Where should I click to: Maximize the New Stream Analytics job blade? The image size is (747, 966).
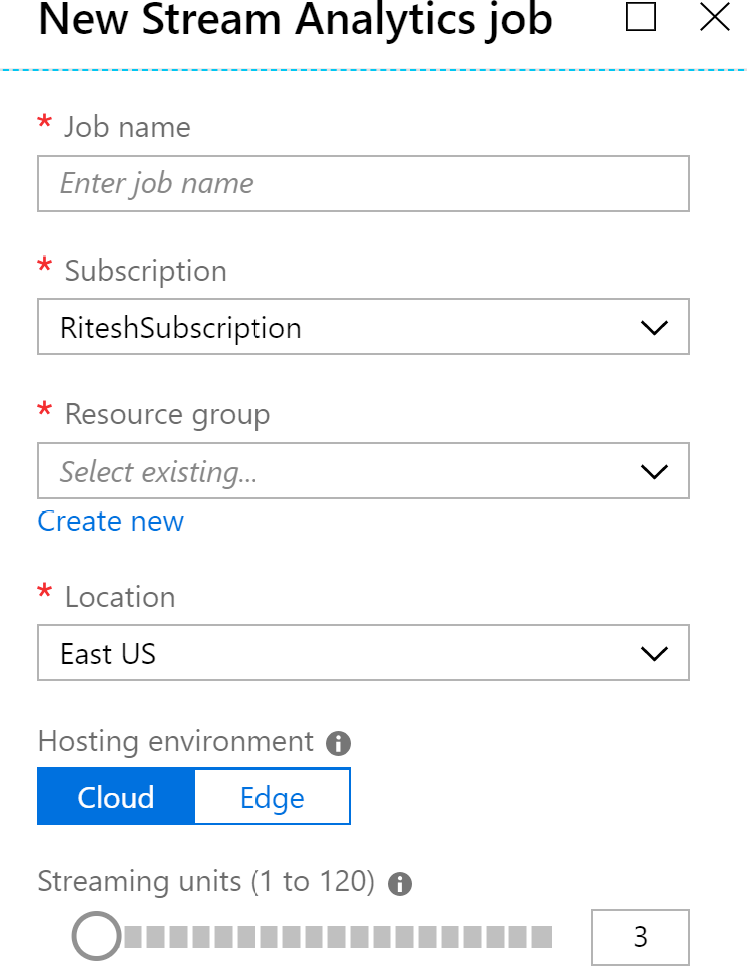click(641, 17)
